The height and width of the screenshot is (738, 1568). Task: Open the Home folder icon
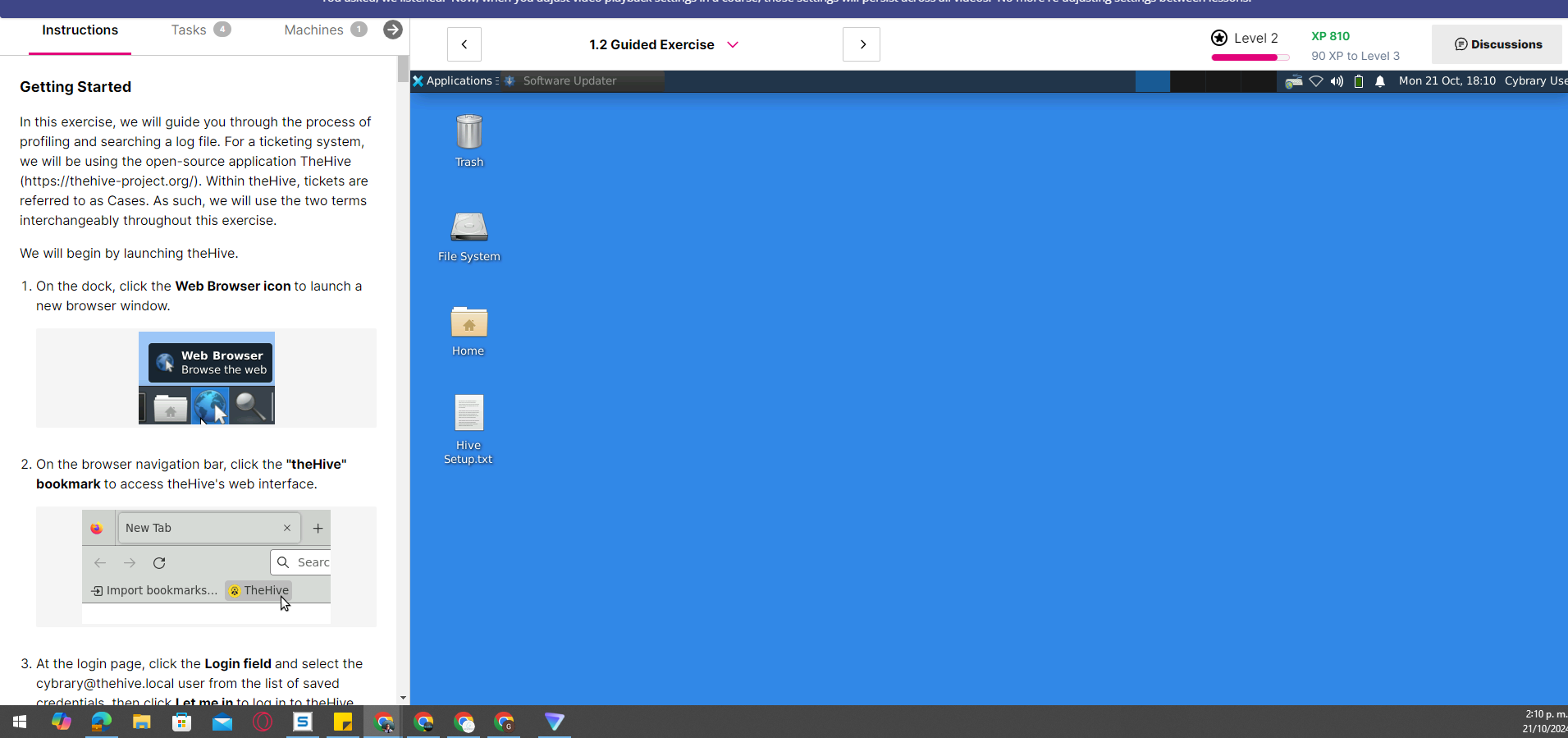click(469, 323)
